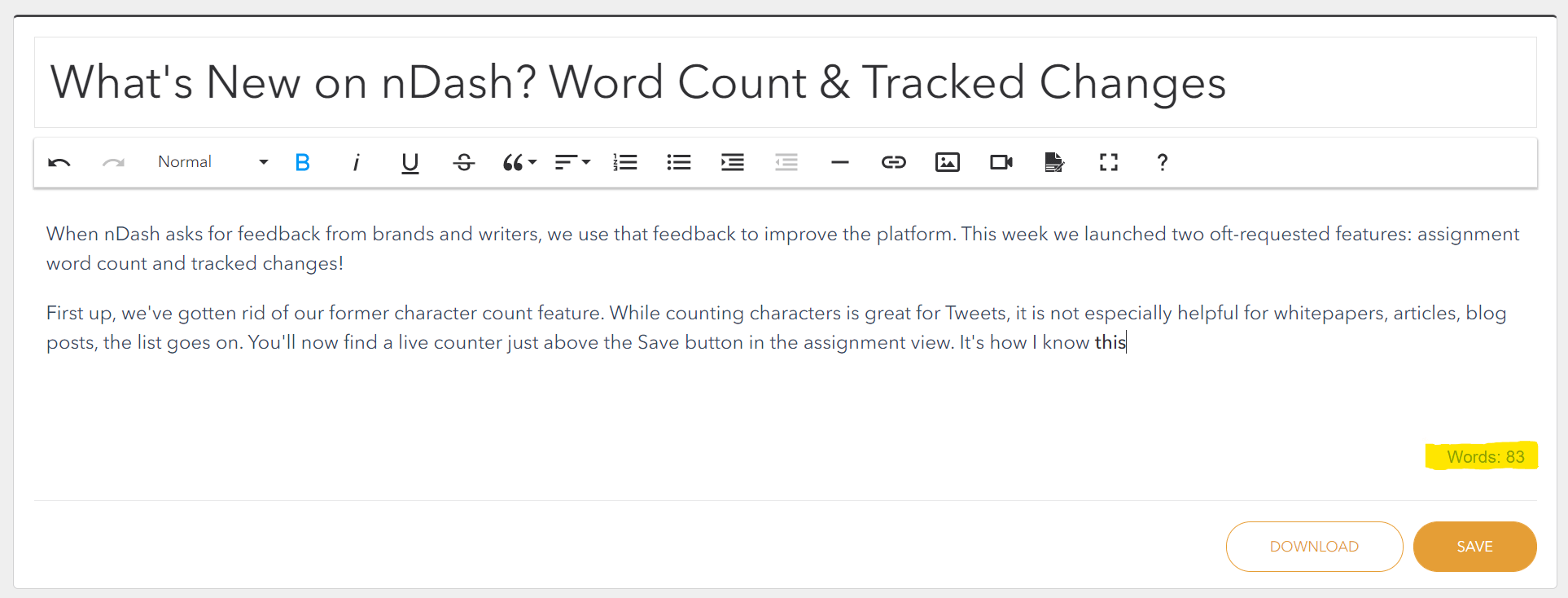Click in the first paragraph starting 'When nDash asks'
The image size is (1568, 598).
tap(782, 248)
